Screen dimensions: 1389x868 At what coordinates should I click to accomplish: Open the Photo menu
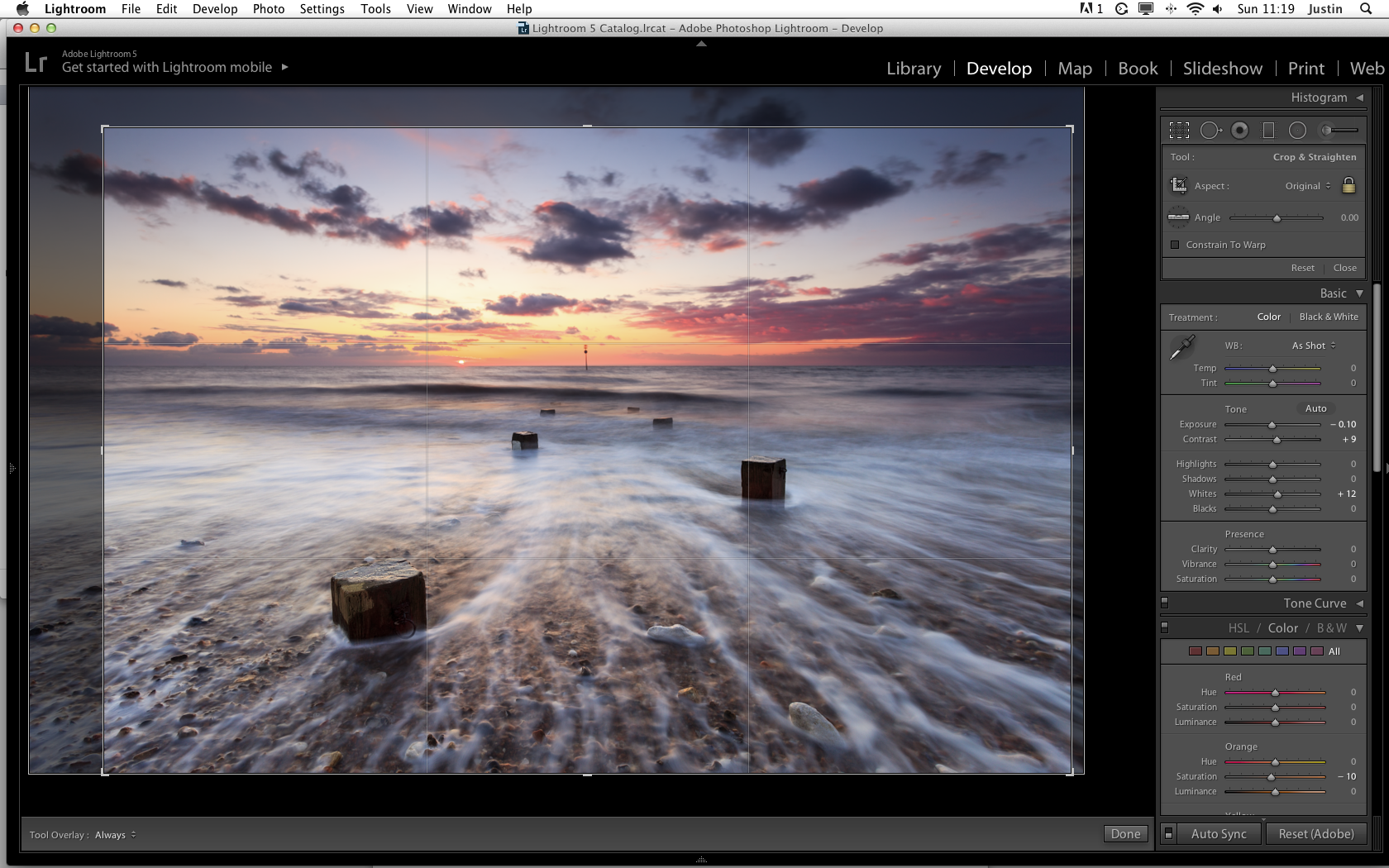click(268, 9)
